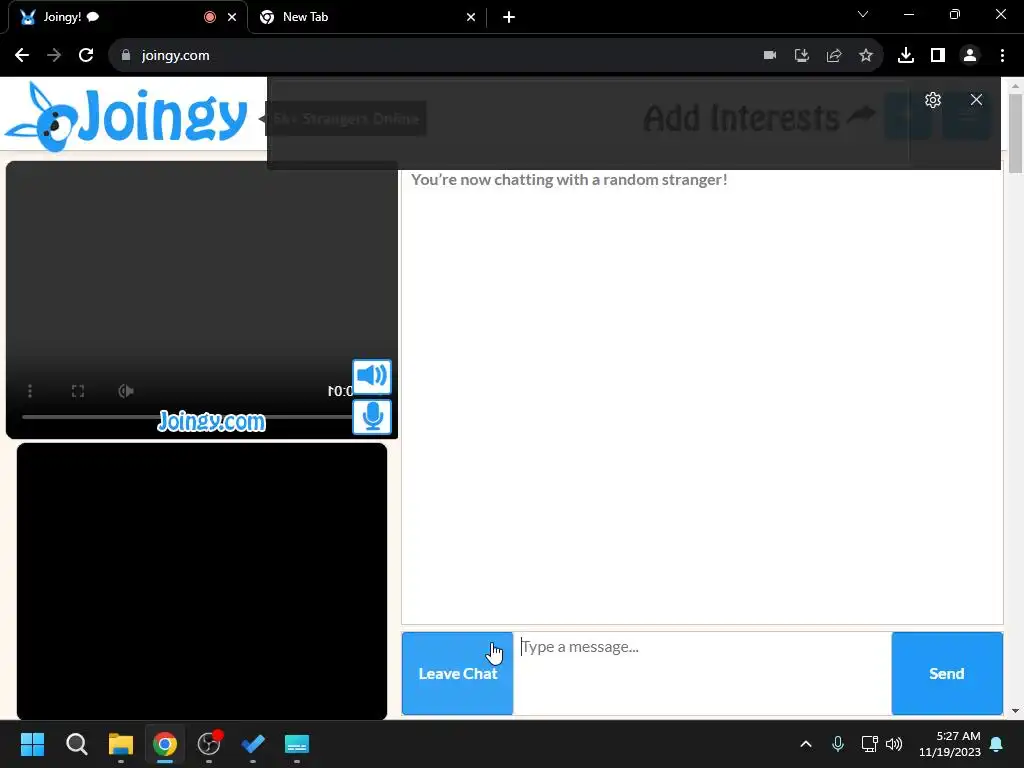1024x768 pixels.
Task: Open Chrome downloads
Action: (x=906, y=56)
